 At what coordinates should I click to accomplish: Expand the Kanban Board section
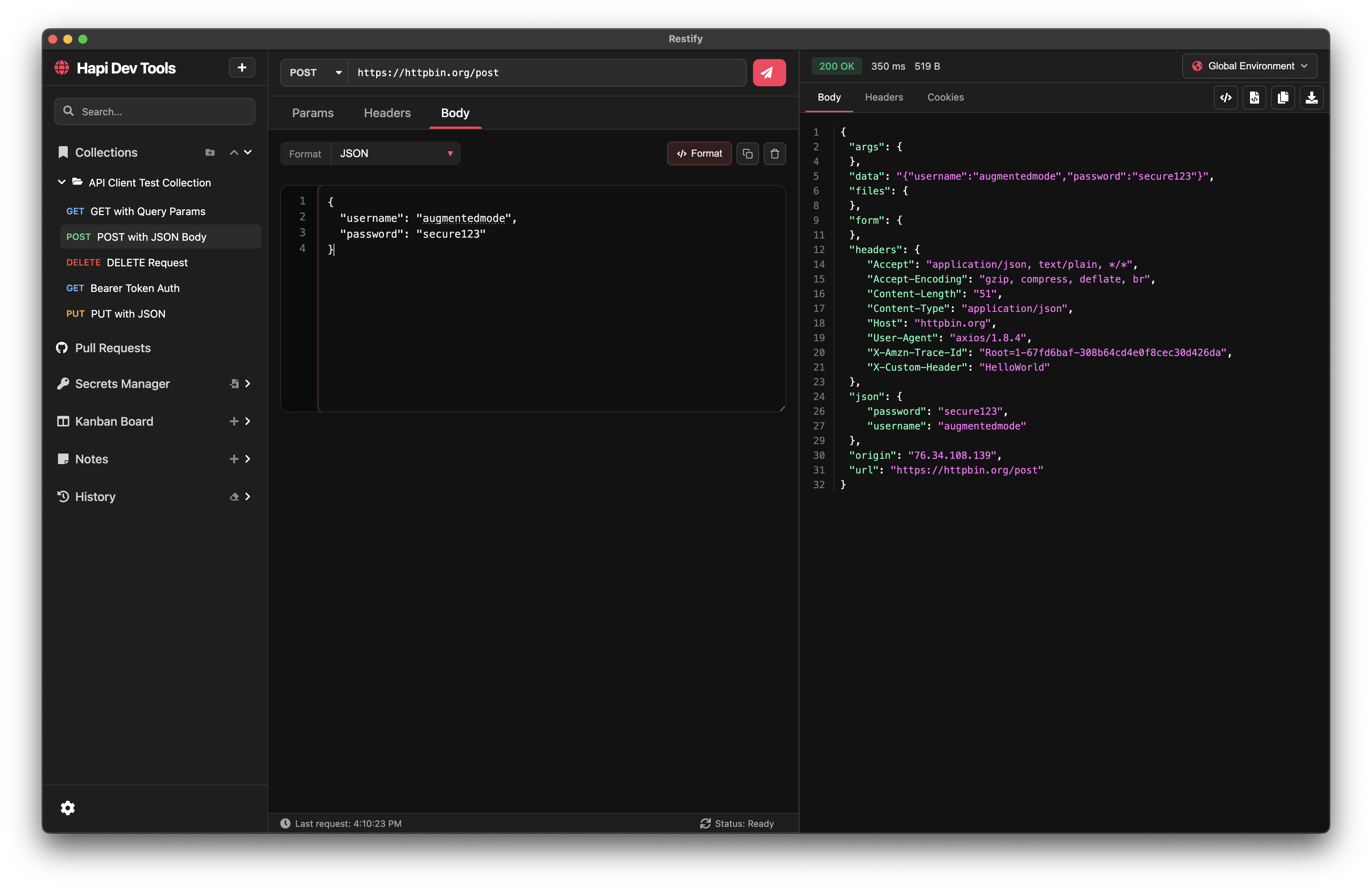pos(248,421)
